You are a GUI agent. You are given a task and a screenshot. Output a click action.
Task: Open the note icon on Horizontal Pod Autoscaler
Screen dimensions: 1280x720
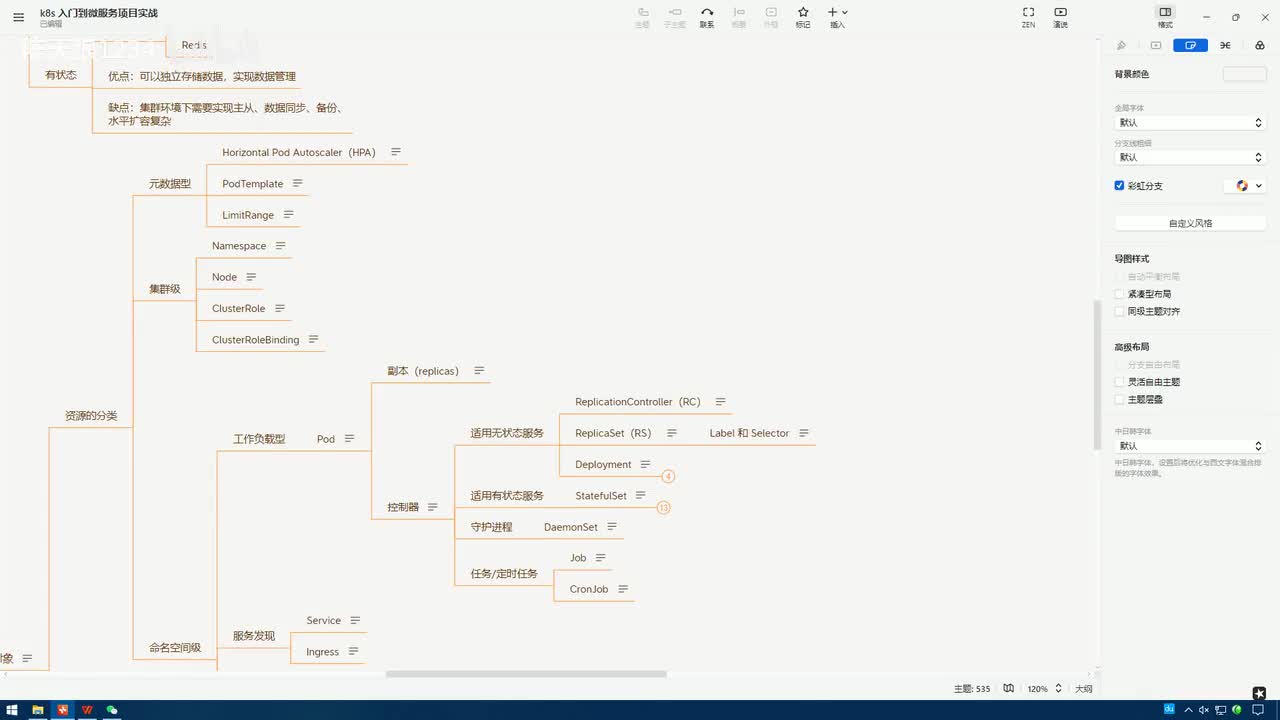396,152
